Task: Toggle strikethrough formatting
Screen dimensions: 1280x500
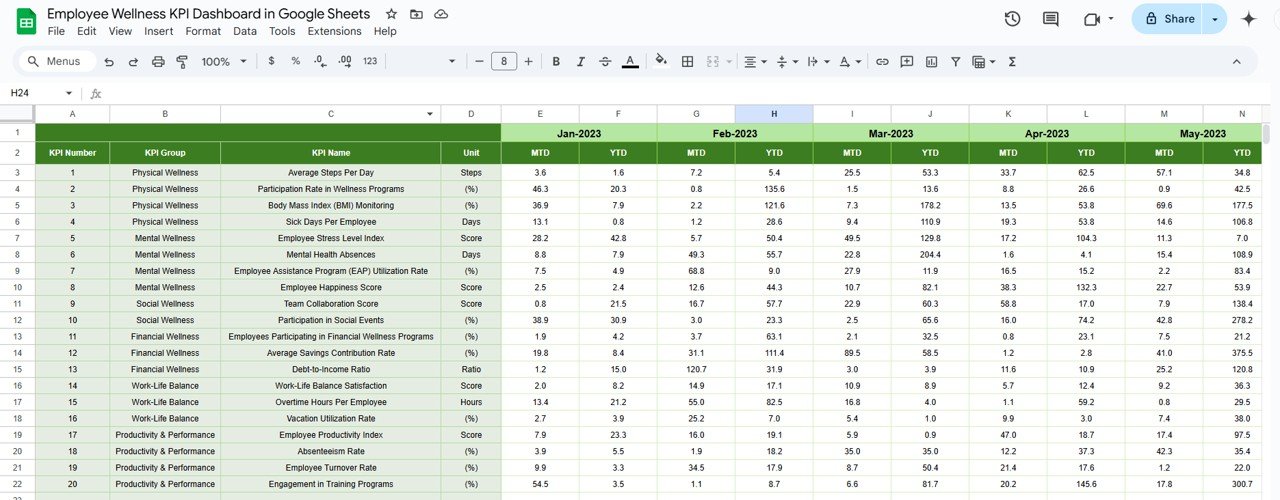Action: [605, 62]
